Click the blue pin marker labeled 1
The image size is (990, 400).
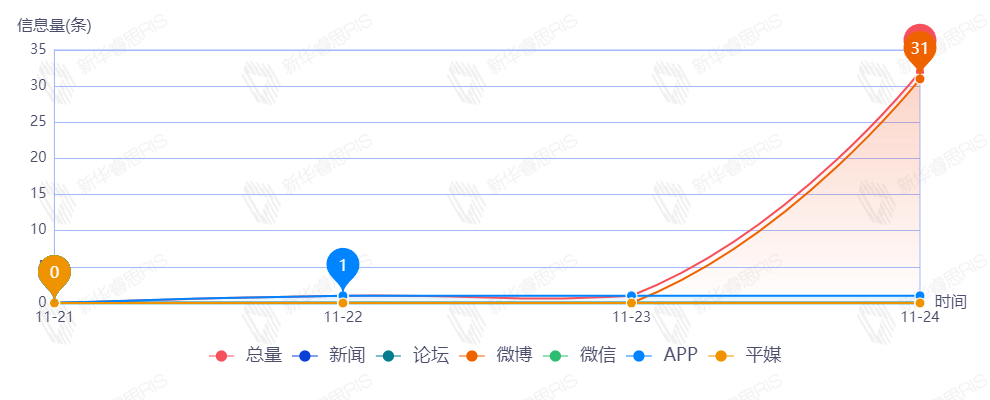point(343,266)
